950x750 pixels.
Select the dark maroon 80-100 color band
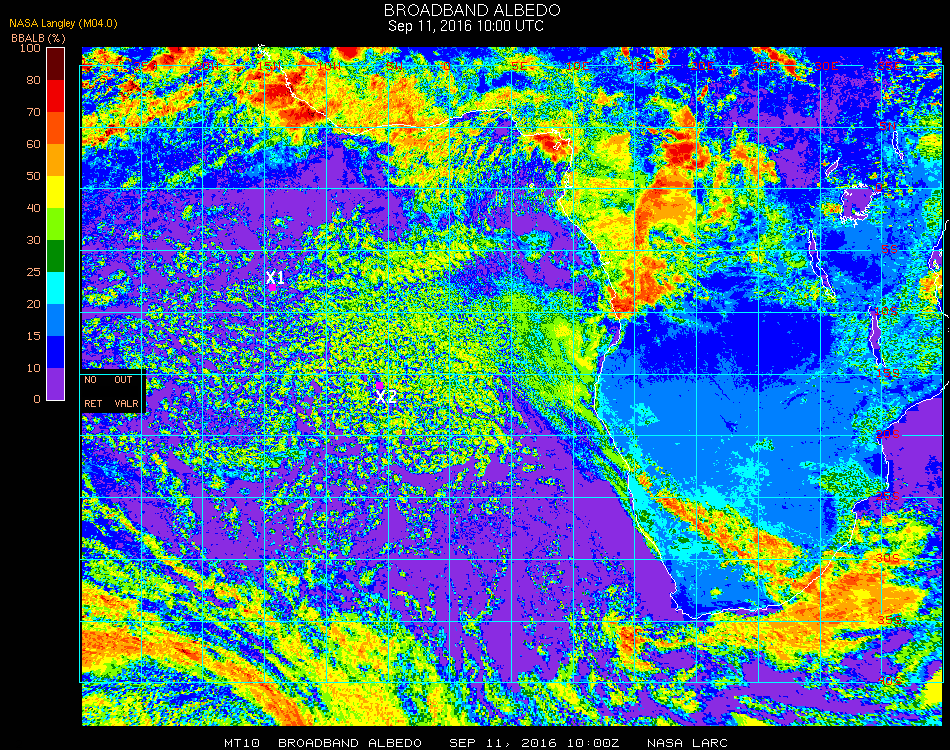click(x=56, y=64)
